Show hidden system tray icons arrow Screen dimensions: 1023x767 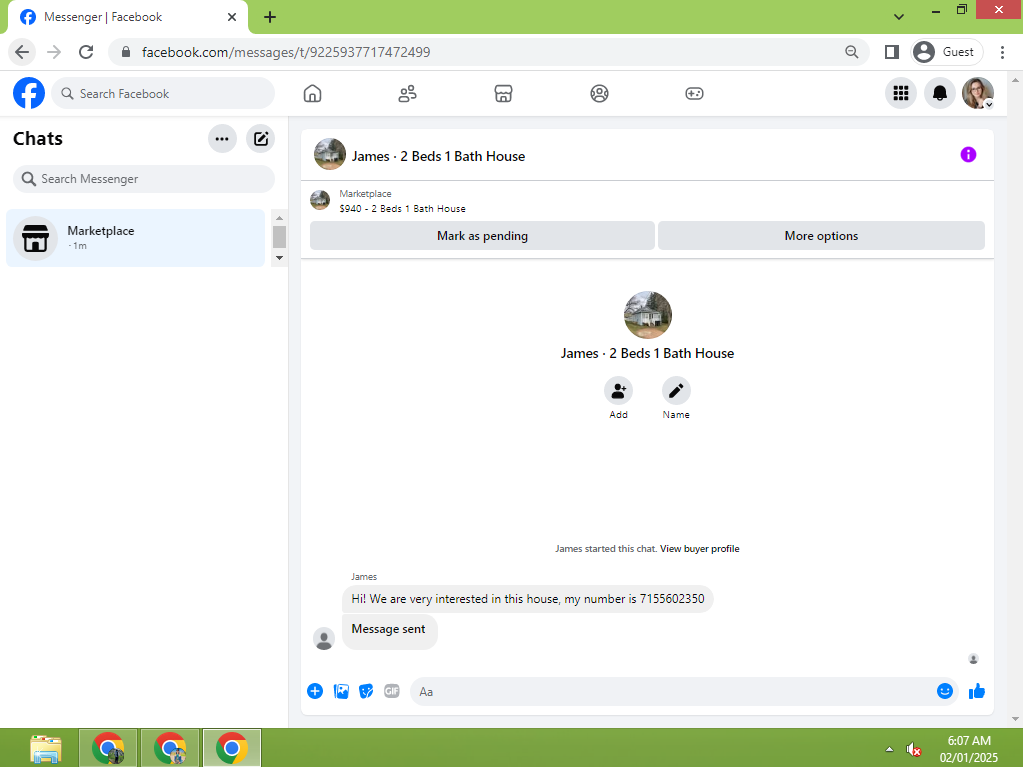[x=889, y=749]
